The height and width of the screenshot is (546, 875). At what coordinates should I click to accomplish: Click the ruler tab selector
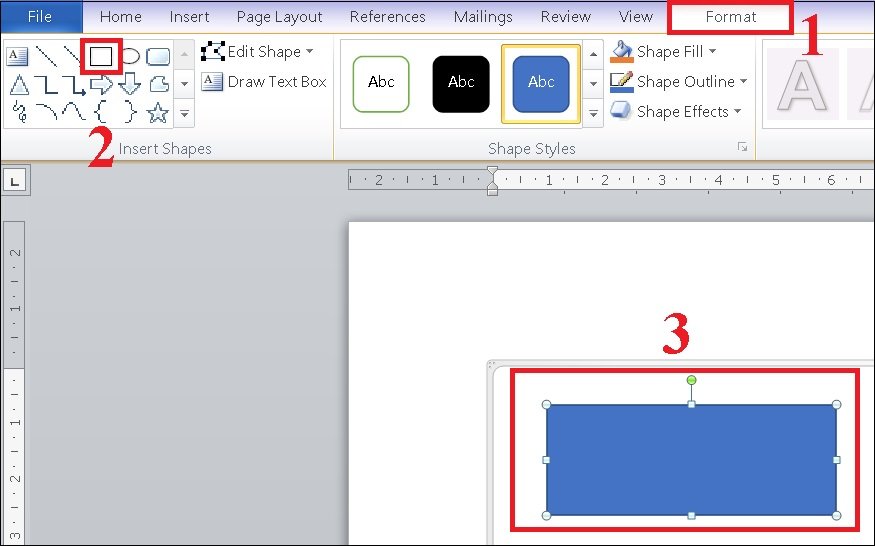pyautogui.click(x=15, y=180)
